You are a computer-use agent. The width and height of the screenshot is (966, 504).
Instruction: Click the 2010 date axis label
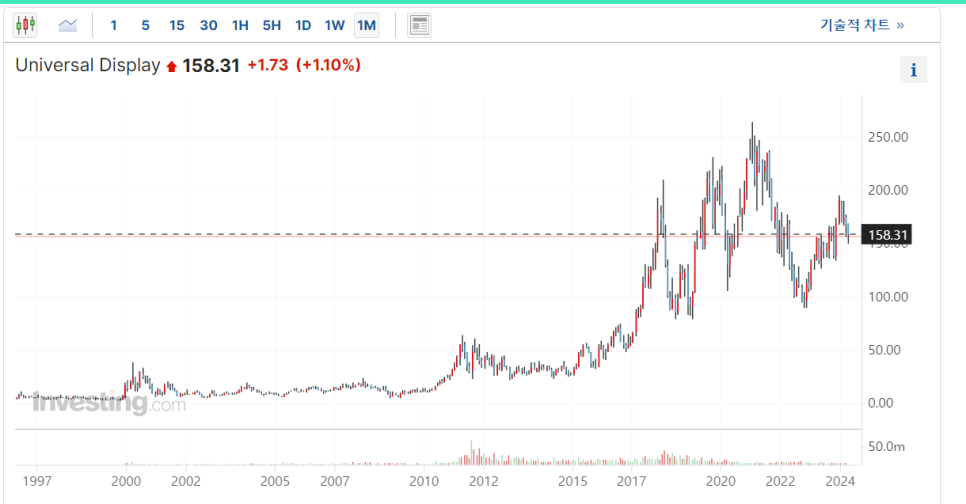click(x=424, y=481)
